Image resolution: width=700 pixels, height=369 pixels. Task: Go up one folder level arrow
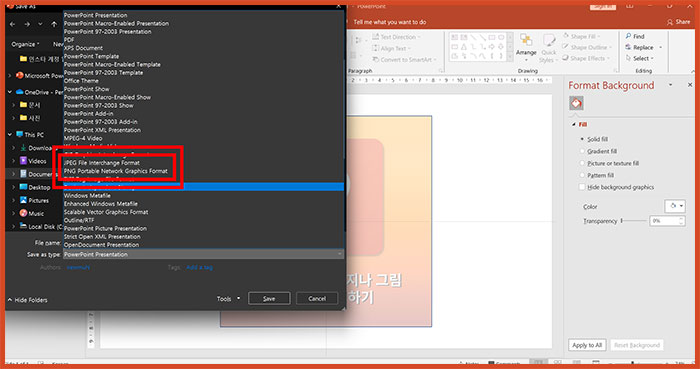(x=54, y=24)
